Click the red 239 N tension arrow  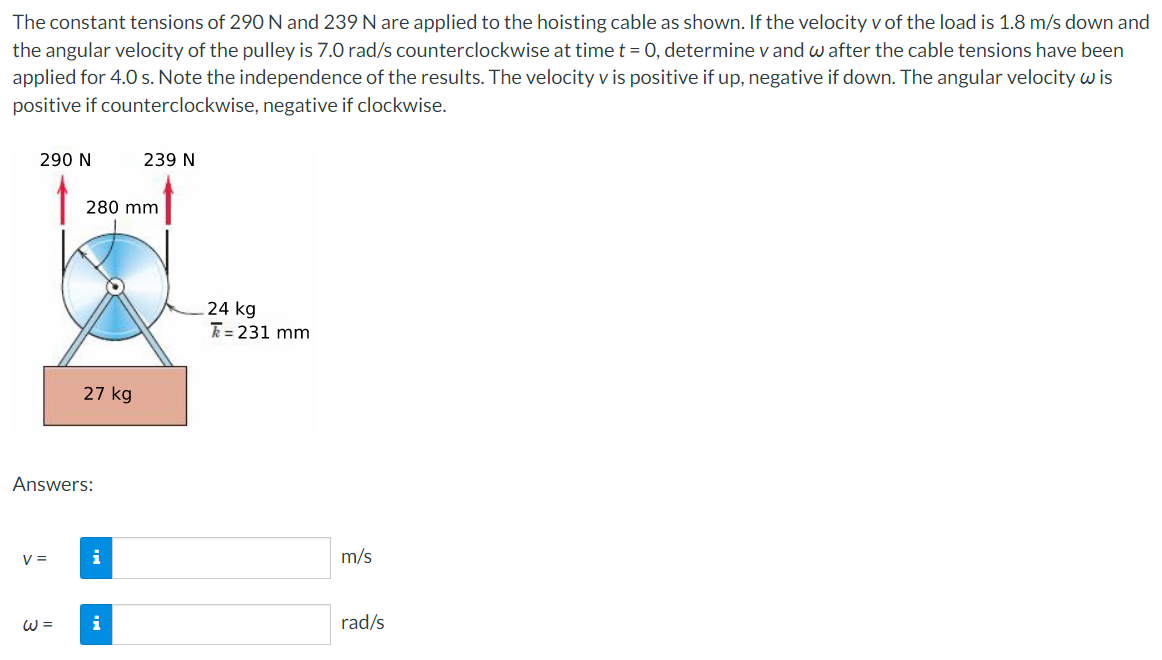click(x=168, y=199)
